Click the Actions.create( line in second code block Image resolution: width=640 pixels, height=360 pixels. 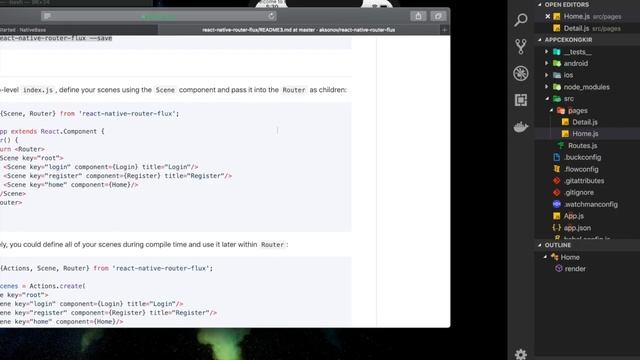coord(43,286)
